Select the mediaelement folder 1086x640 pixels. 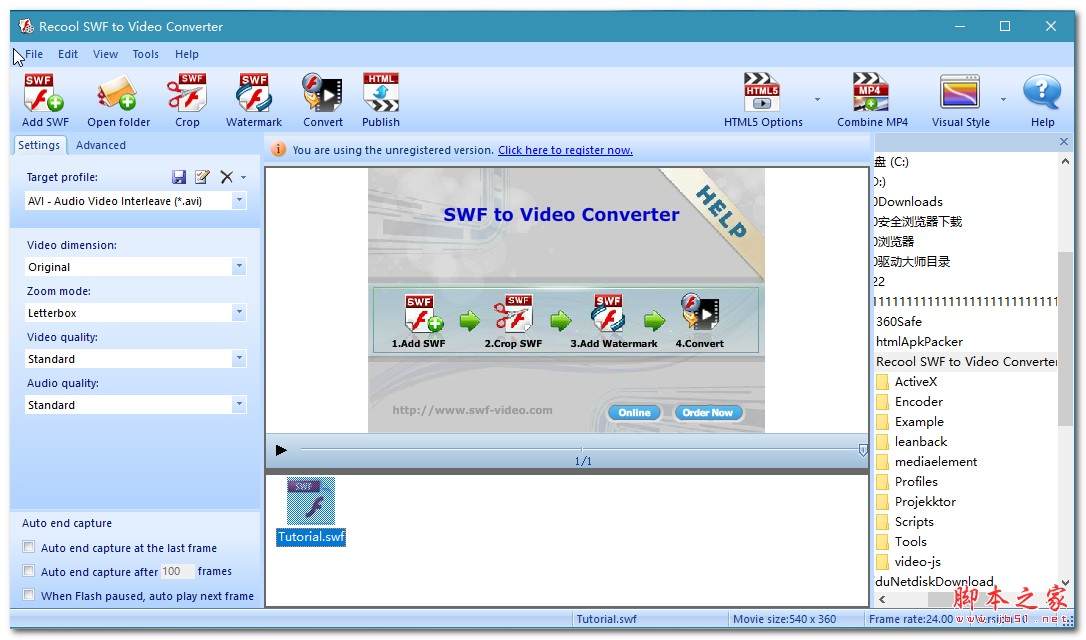pos(935,462)
